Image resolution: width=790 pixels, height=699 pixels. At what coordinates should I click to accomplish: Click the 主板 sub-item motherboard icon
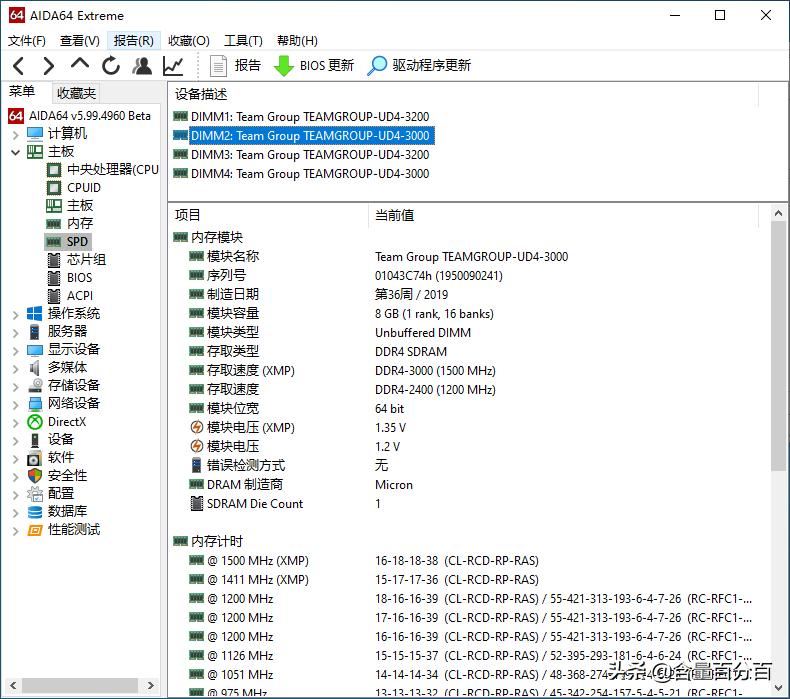click(x=54, y=206)
